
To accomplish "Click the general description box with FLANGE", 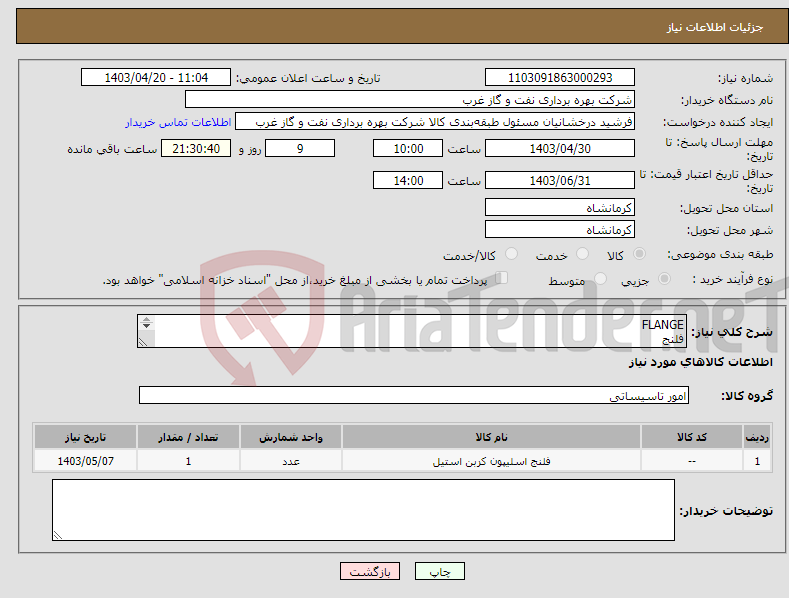I will pos(412,331).
